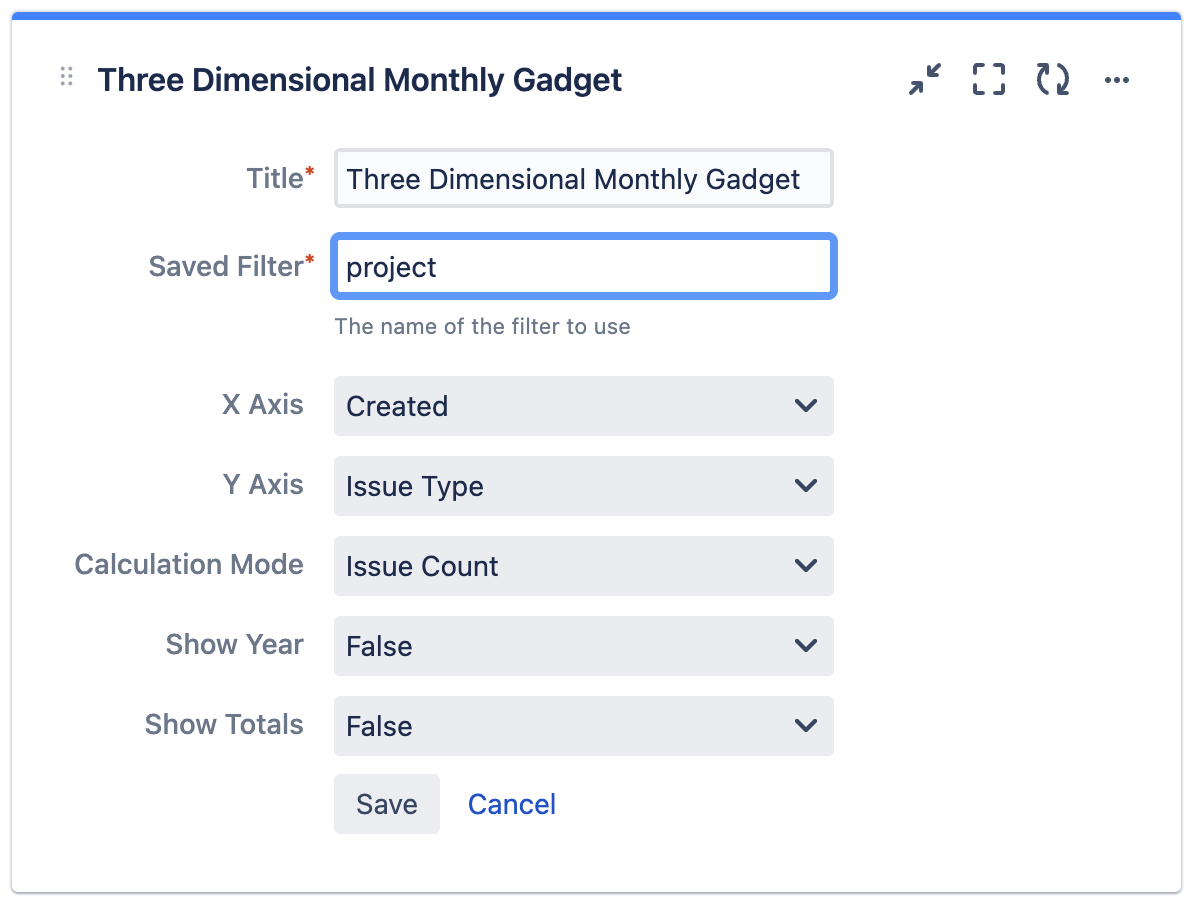This screenshot has width=1193, height=904.
Task: Open the Show Totals dropdown
Action: click(x=583, y=726)
